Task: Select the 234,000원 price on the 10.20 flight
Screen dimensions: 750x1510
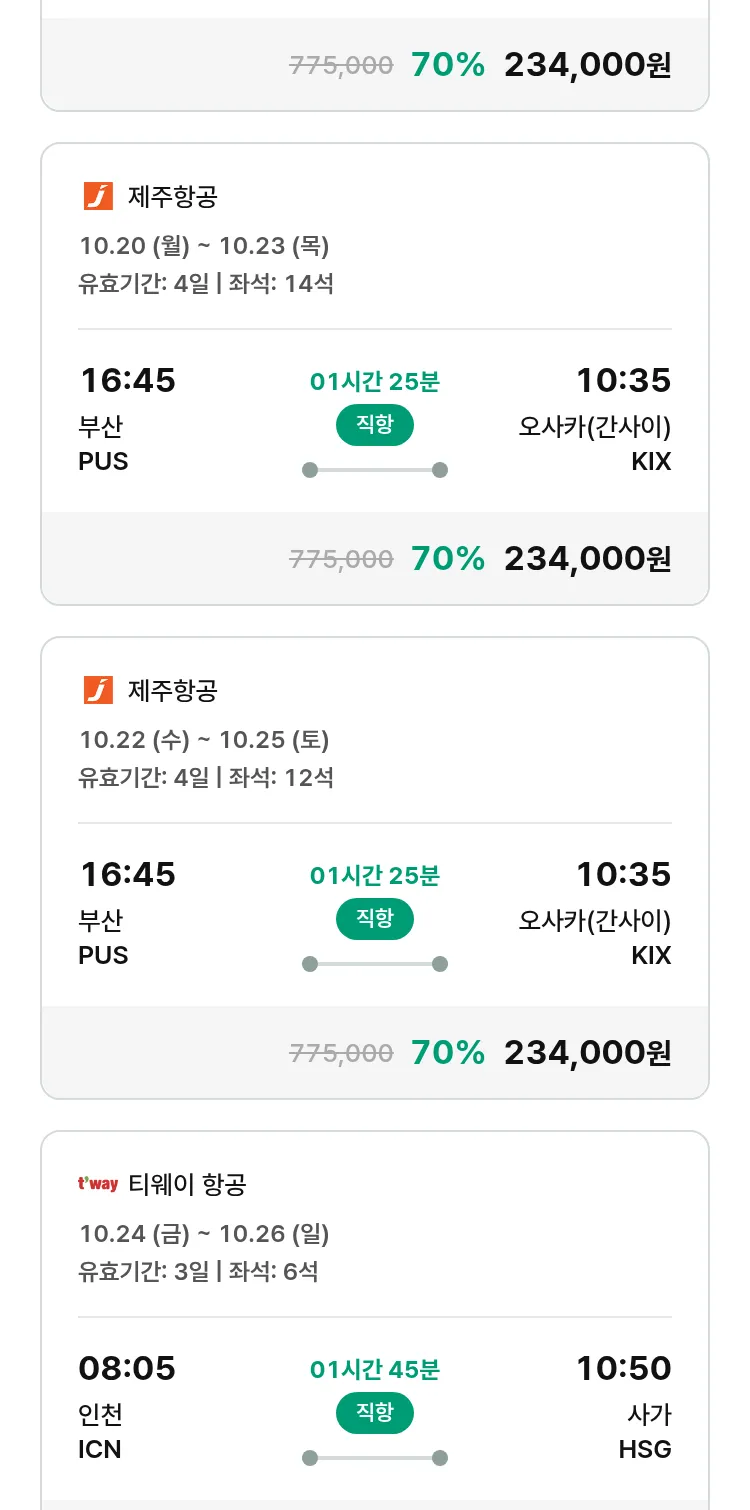Action: 587,558
